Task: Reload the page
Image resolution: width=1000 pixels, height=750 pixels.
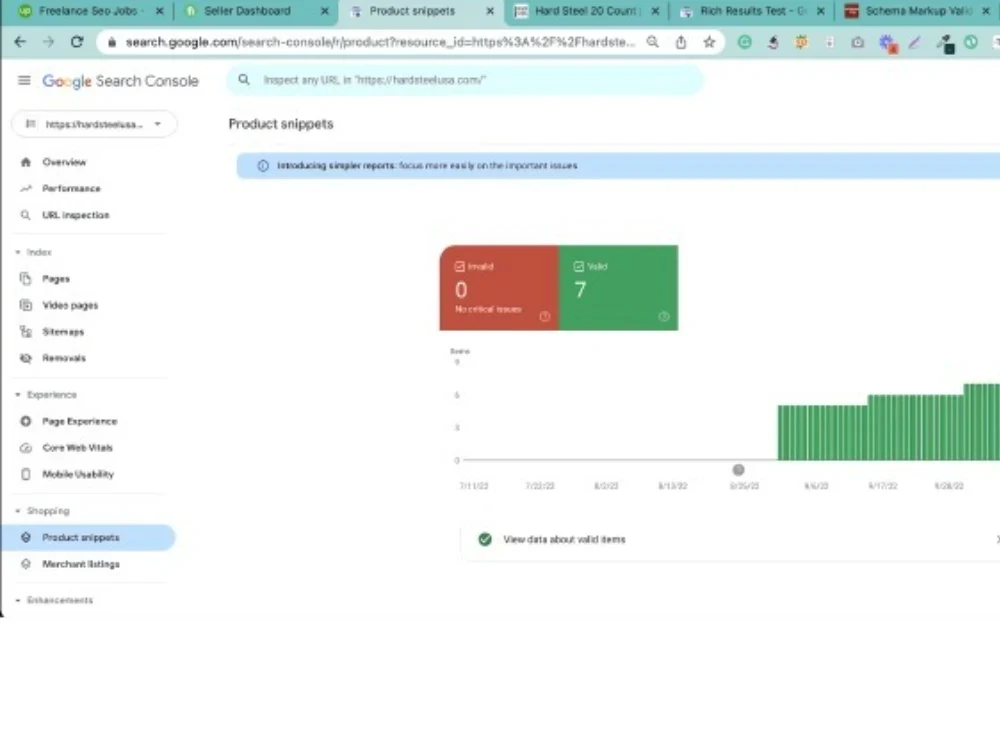Action: pos(77,42)
